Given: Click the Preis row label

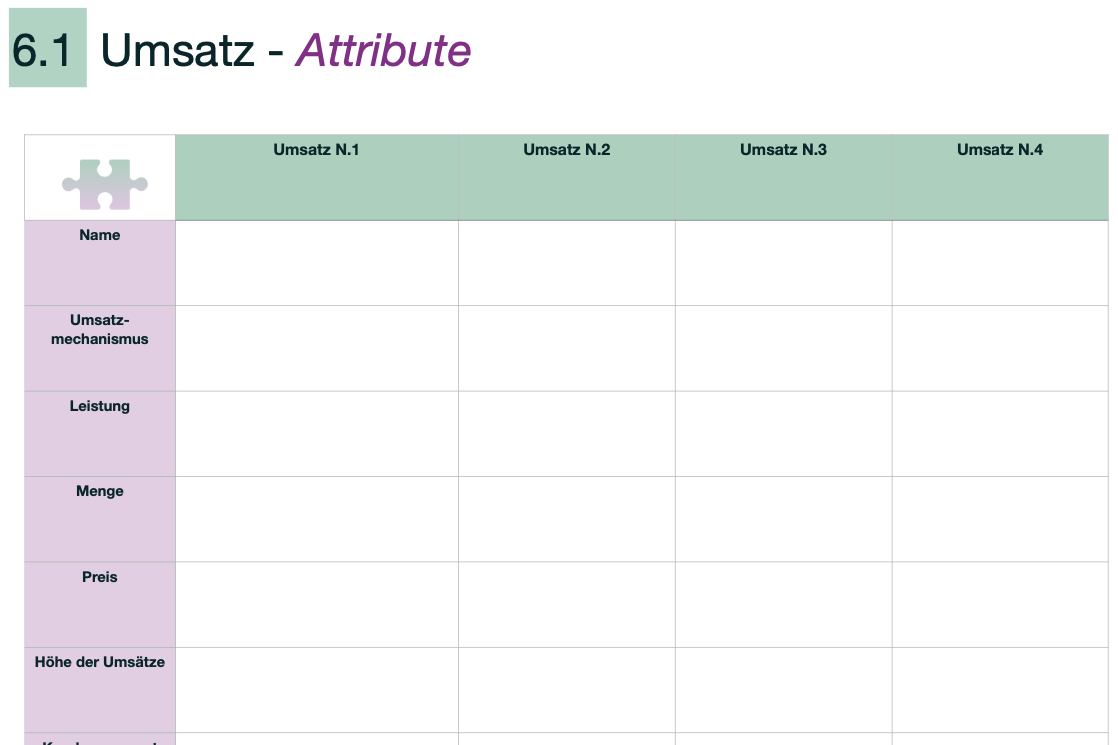Looking at the screenshot, I should [100, 577].
